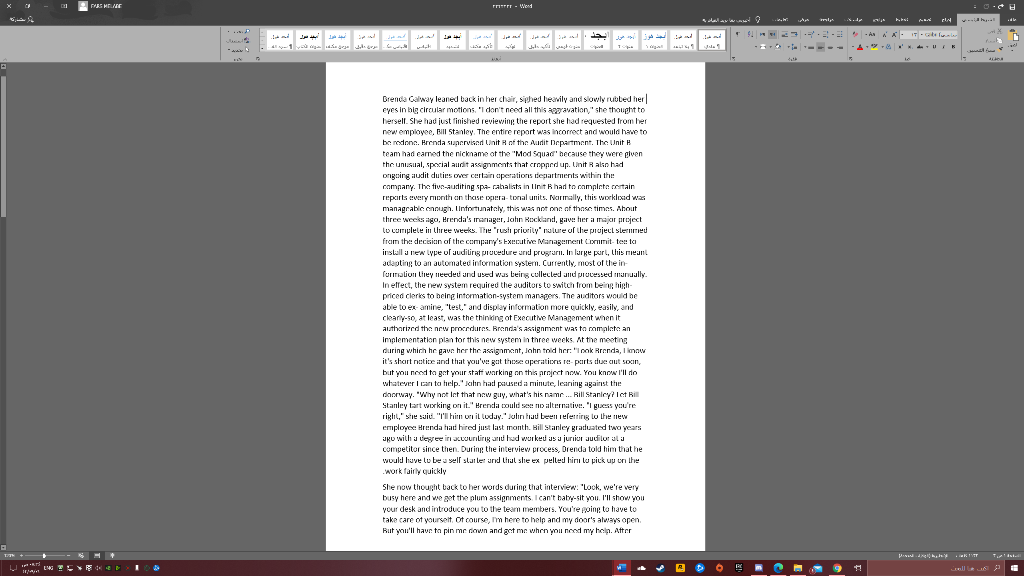Open the font name combo box
Screen dimensions: 1024x576
coord(938,35)
